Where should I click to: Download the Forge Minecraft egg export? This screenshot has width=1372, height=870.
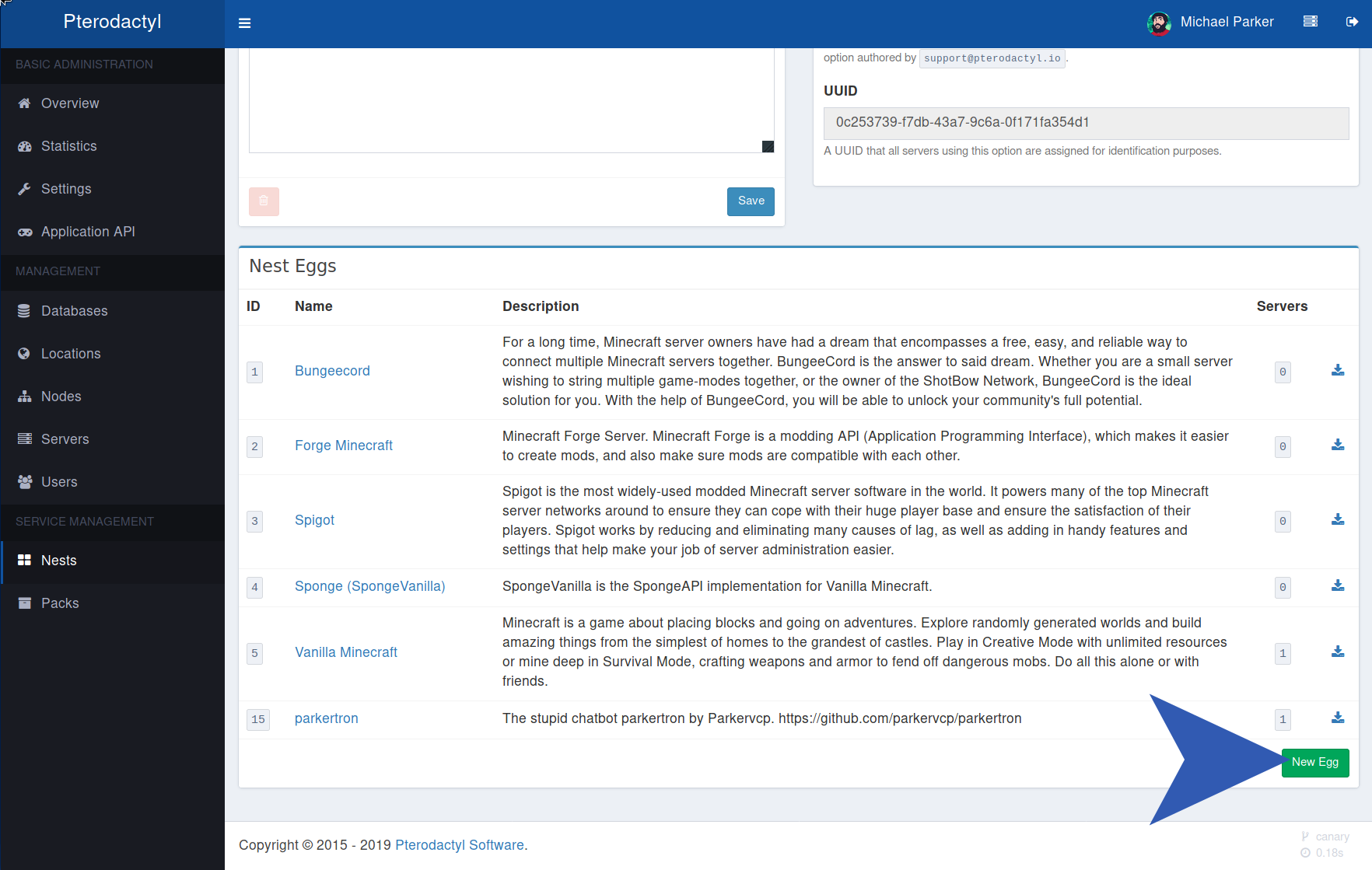coord(1338,445)
